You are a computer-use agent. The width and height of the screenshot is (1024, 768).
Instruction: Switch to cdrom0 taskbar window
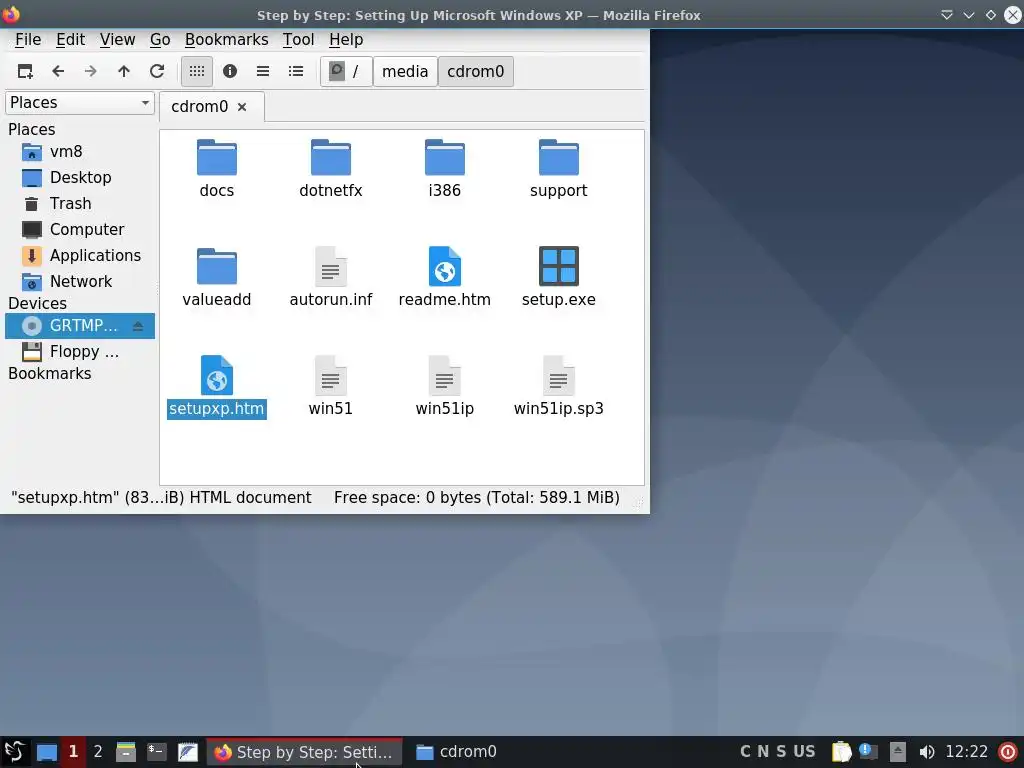coord(457,752)
